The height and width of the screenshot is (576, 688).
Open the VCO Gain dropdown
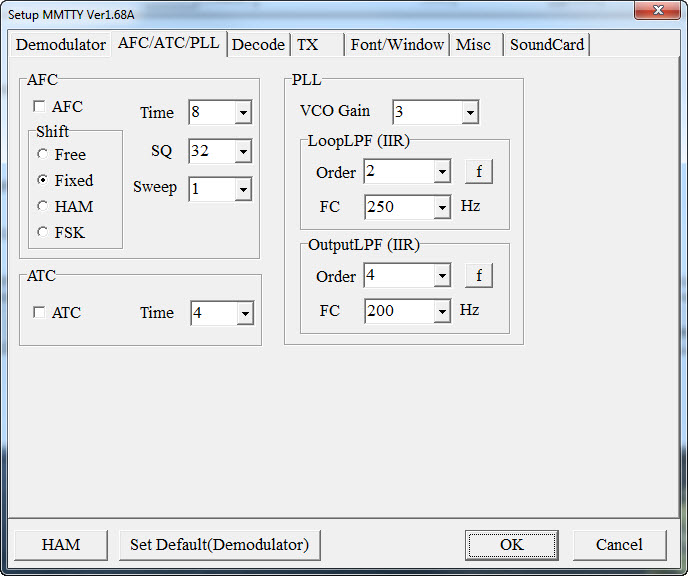pyautogui.click(x=470, y=112)
